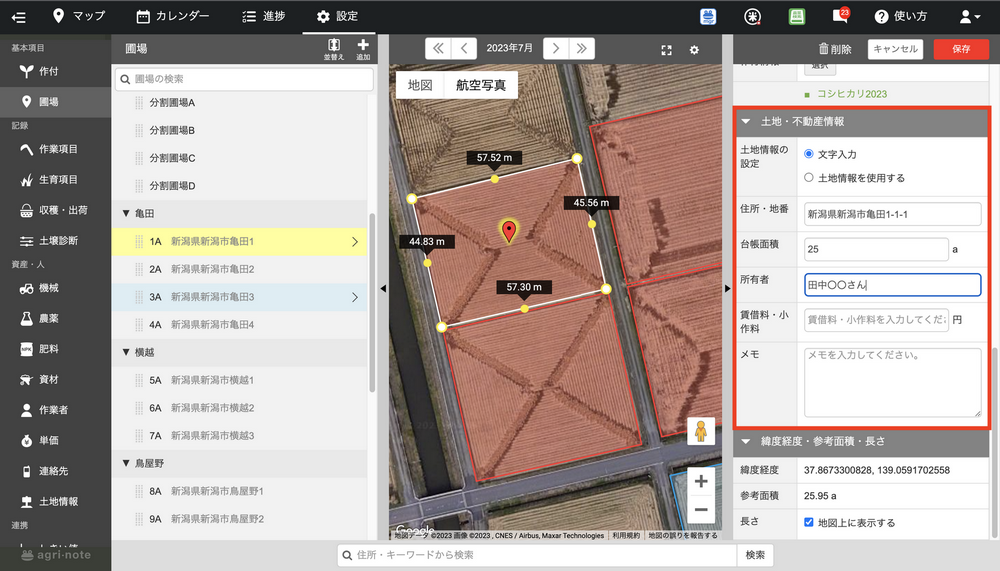Open the user account dropdown
This screenshot has height=571, width=1000.
click(969, 16)
